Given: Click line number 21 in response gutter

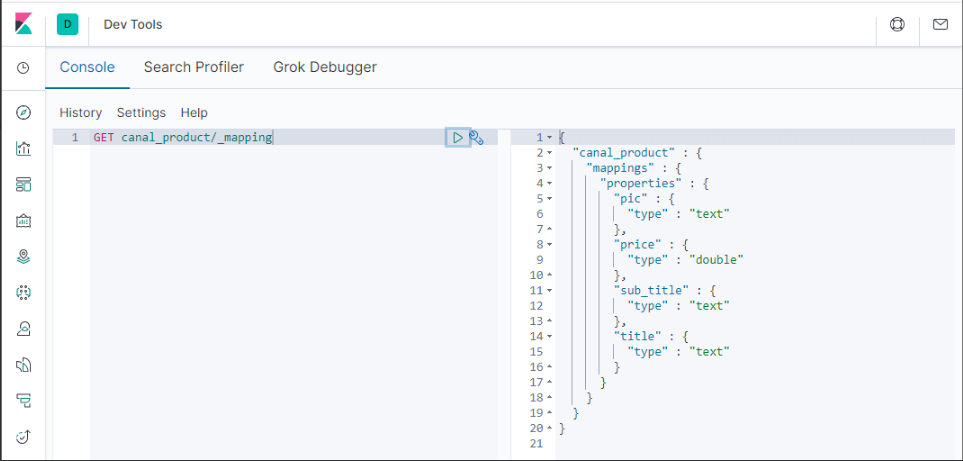Looking at the screenshot, I should [536, 444].
